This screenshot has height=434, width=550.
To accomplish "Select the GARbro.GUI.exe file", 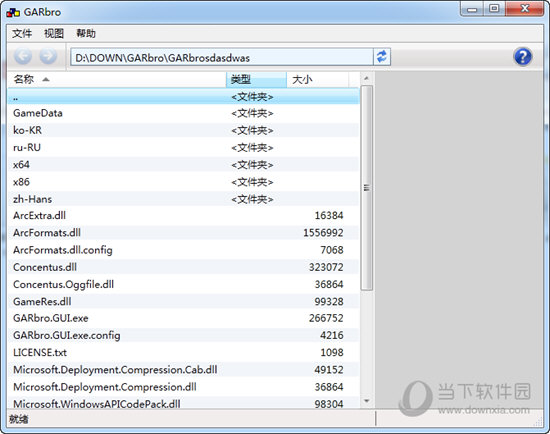I will pyautogui.click(x=183, y=318).
